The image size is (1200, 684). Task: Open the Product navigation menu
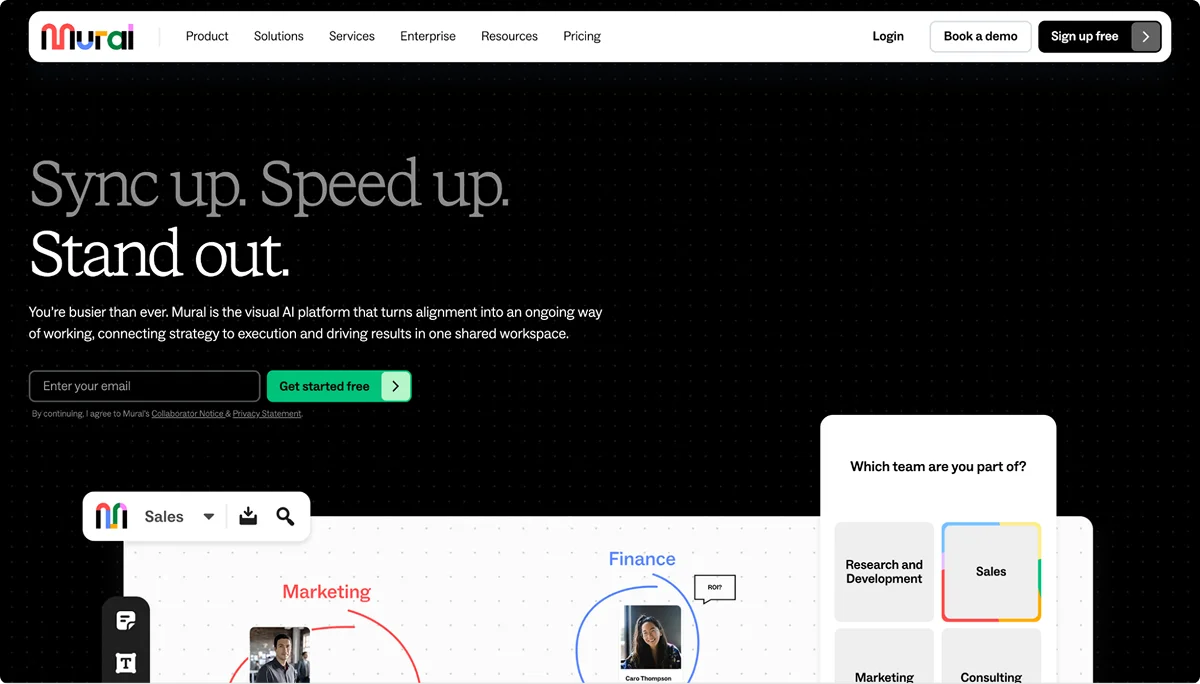(x=207, y=36)
